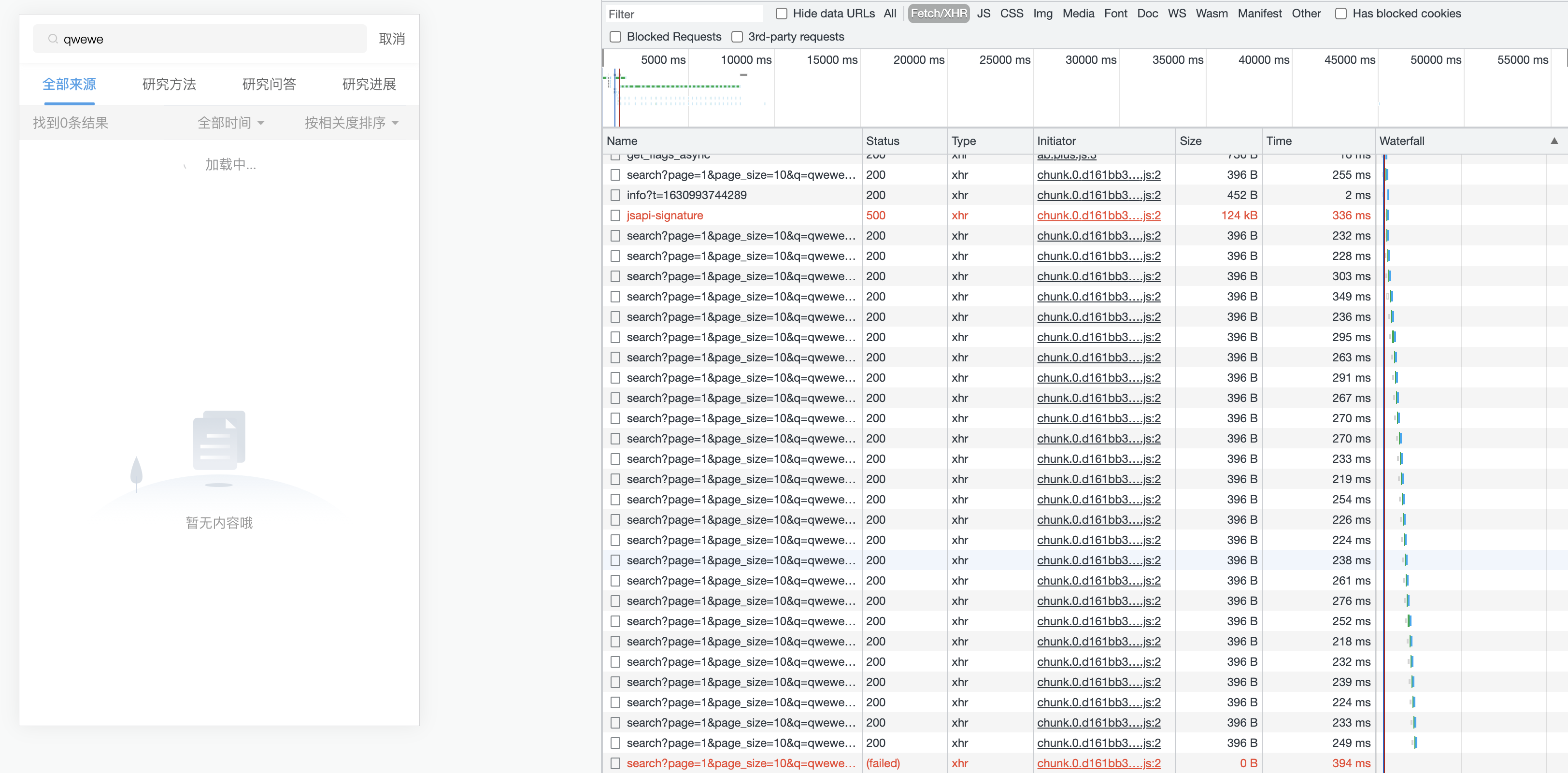1568x773 pixels.
Task: Open chunk.0.d161bb3 initiator link for jsapi-signature
Action: click(1098, 215)
